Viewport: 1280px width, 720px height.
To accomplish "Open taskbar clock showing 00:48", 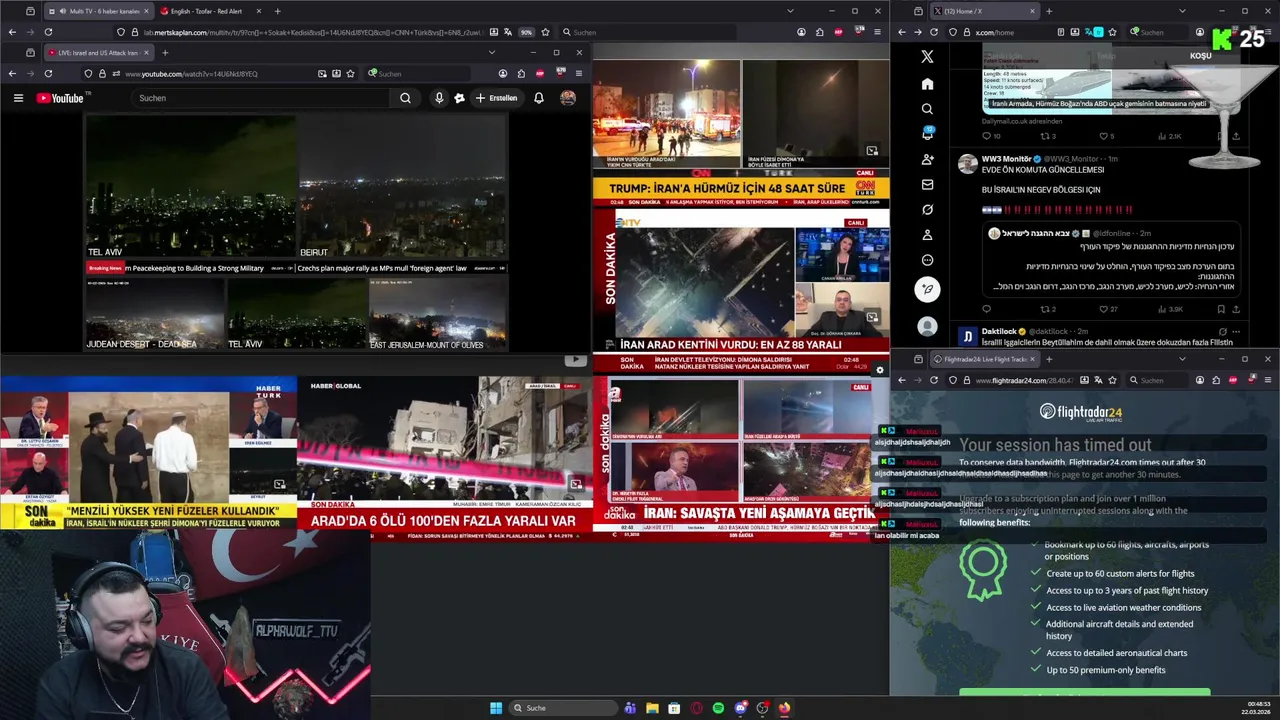I will 1258,708.
